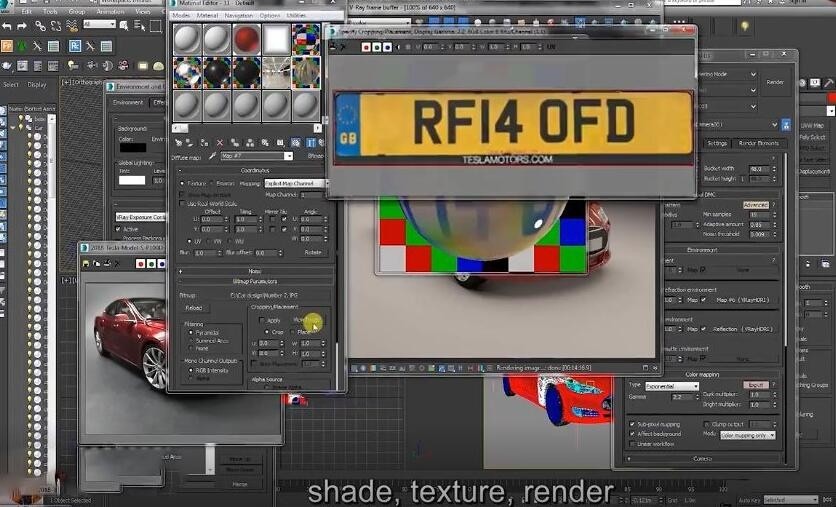Click the Select Object cursor icon
Viewport: 836px width, 507px height.
click(124, 25)
